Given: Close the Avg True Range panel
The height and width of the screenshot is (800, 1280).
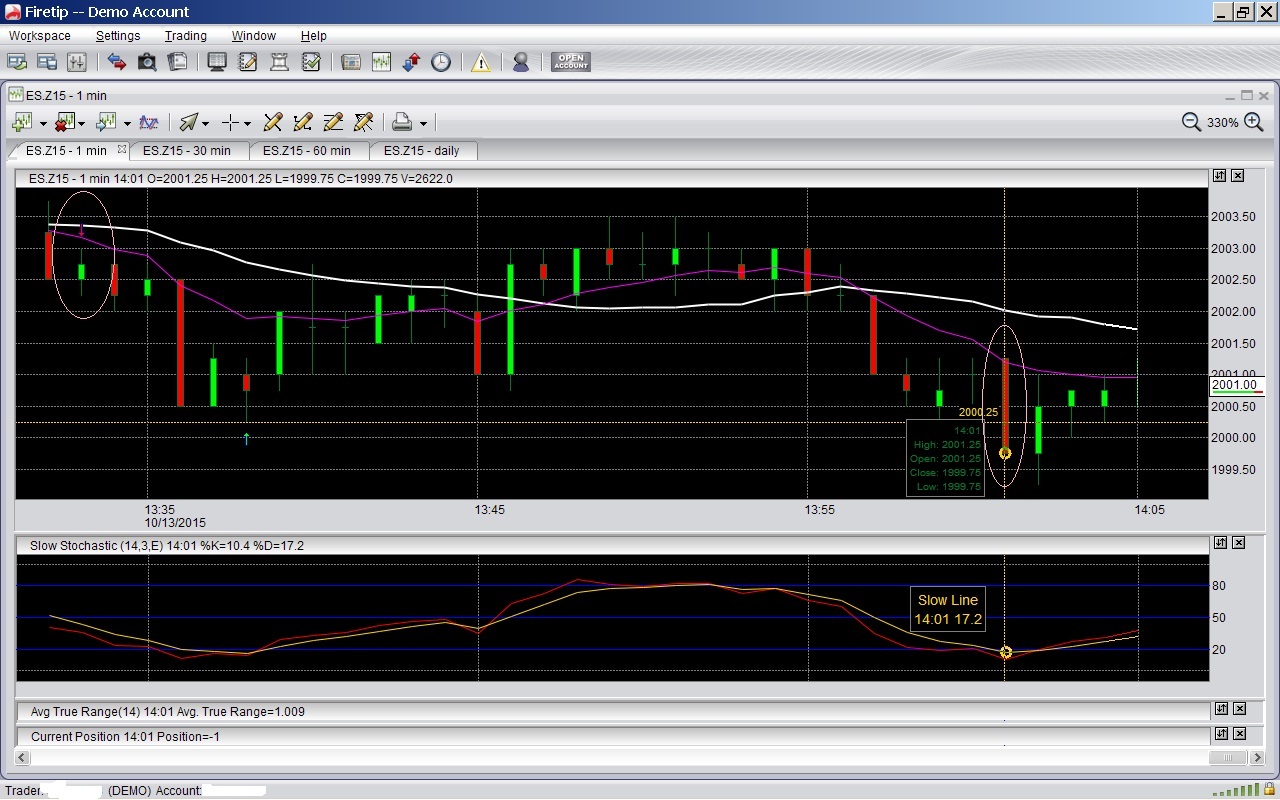Looking at the screenshot, I should (1238, 709).
